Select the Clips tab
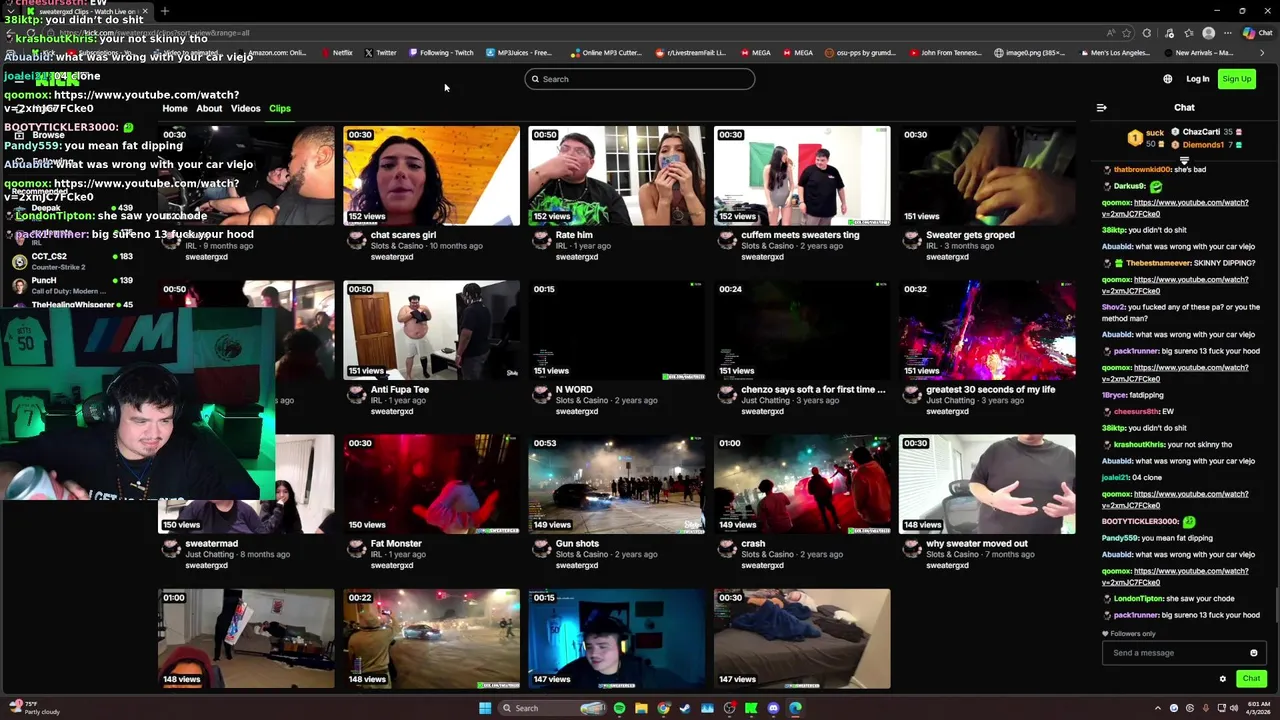 click(x=280, y=108)
